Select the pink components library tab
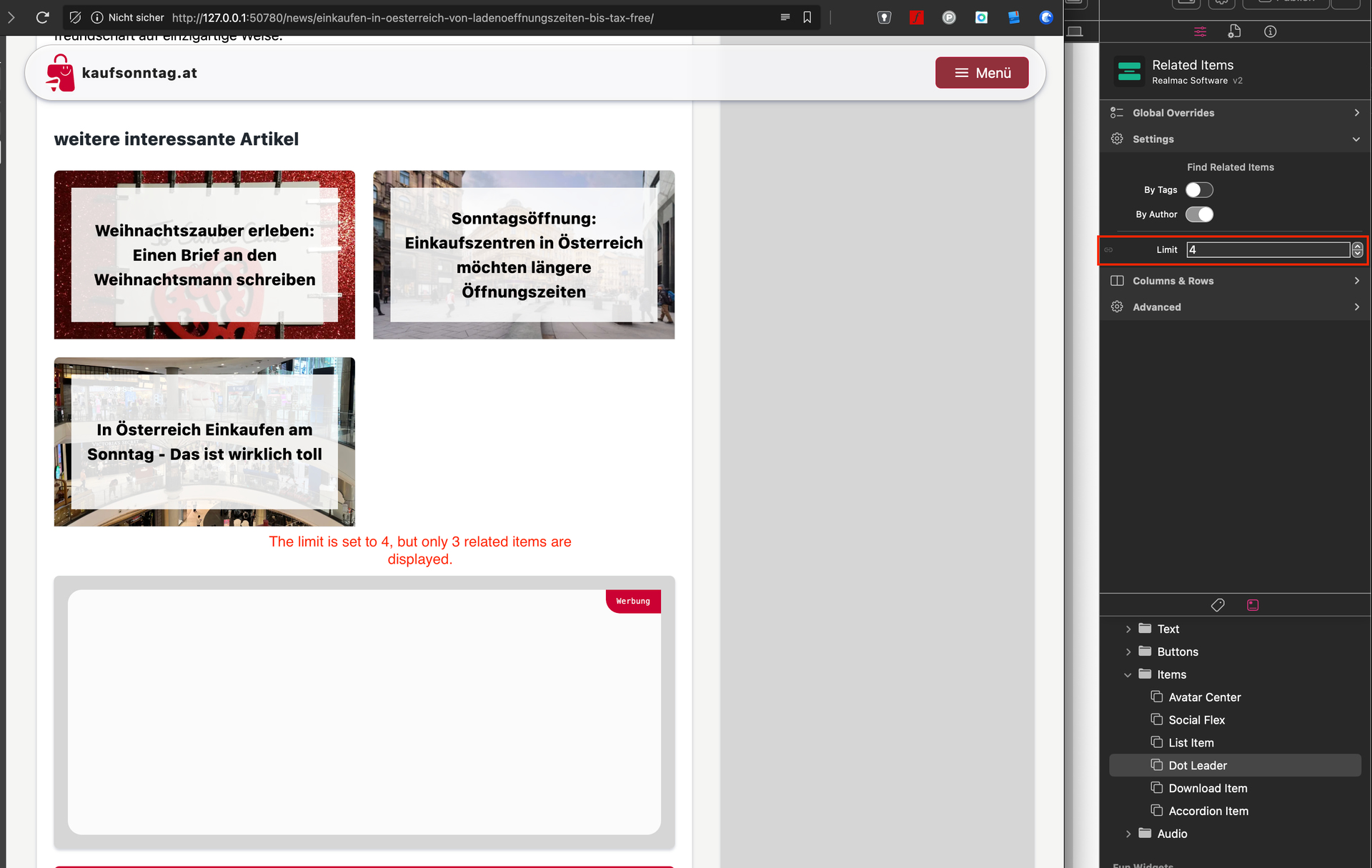 click(x=1253, y=605)
